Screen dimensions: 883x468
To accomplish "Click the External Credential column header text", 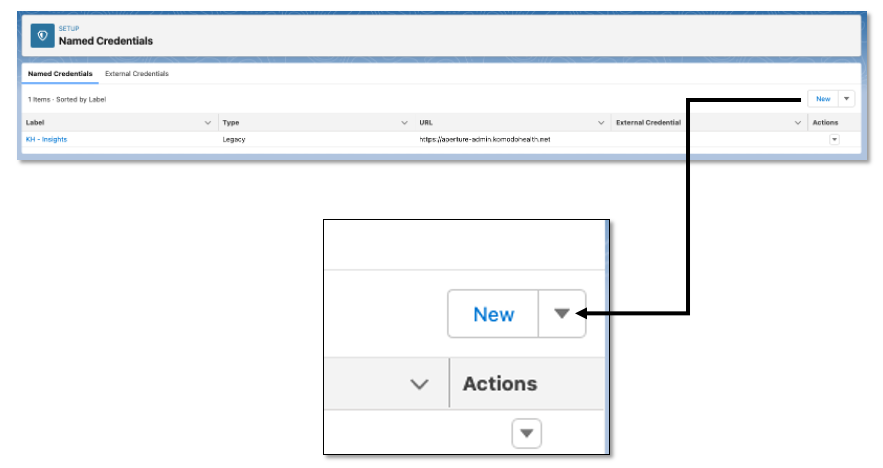I will (x=648, y=123).
